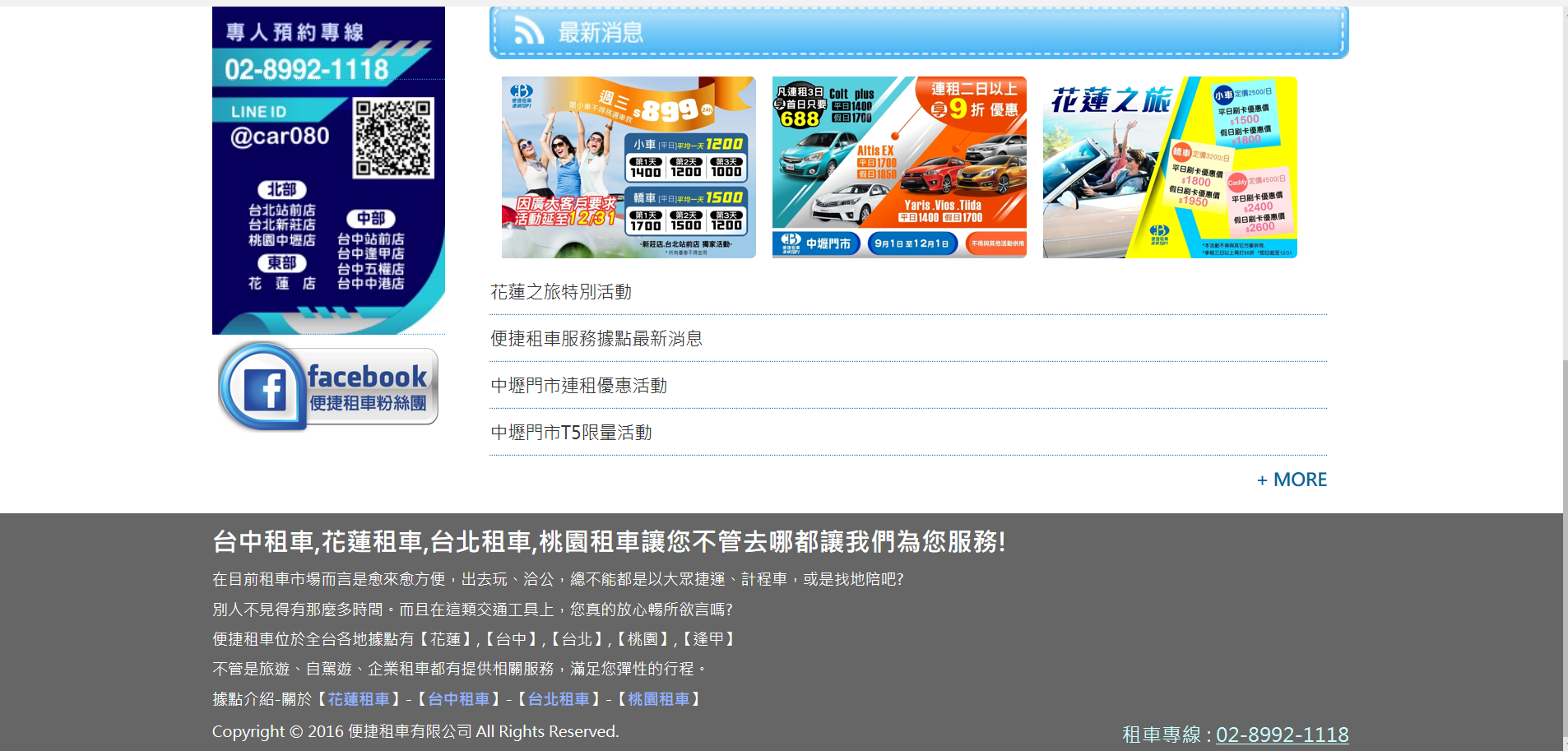Screen dimensions: 1568x751
Task: Open the 週三899 promotion banner
Action: coord(629,167)
